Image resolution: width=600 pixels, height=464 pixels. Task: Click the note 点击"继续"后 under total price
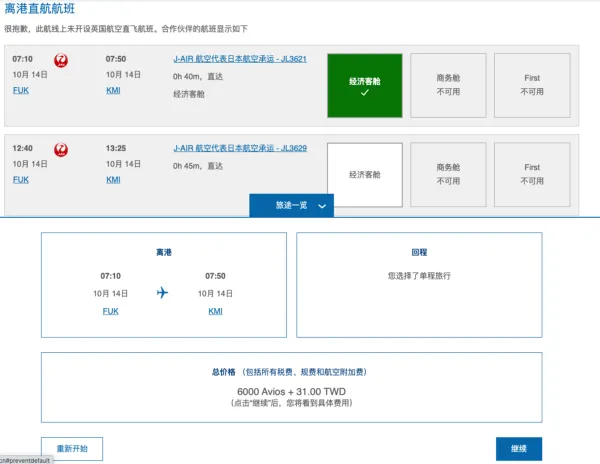[x=292, y=403]
